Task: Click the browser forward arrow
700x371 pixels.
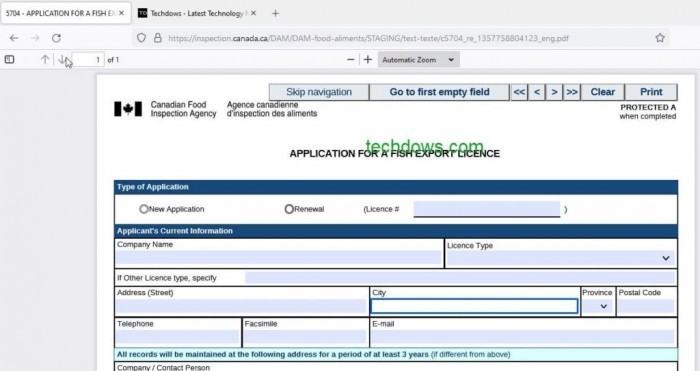Action: tap(35, 38)
